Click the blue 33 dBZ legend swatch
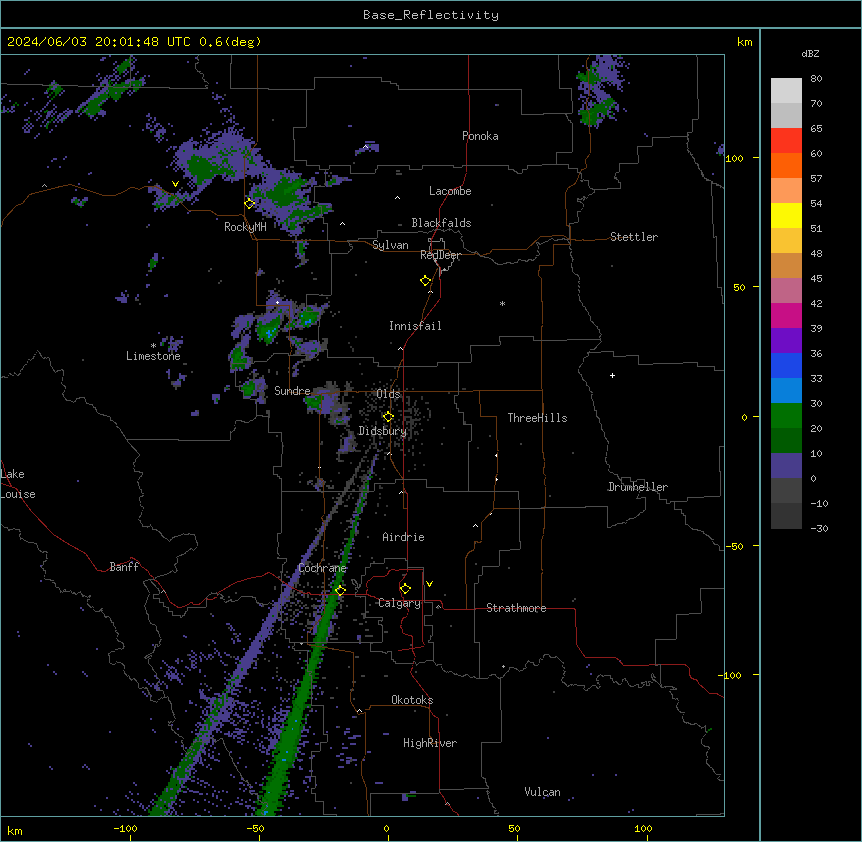This screenshot has height=842, width=862. [786, 365]
